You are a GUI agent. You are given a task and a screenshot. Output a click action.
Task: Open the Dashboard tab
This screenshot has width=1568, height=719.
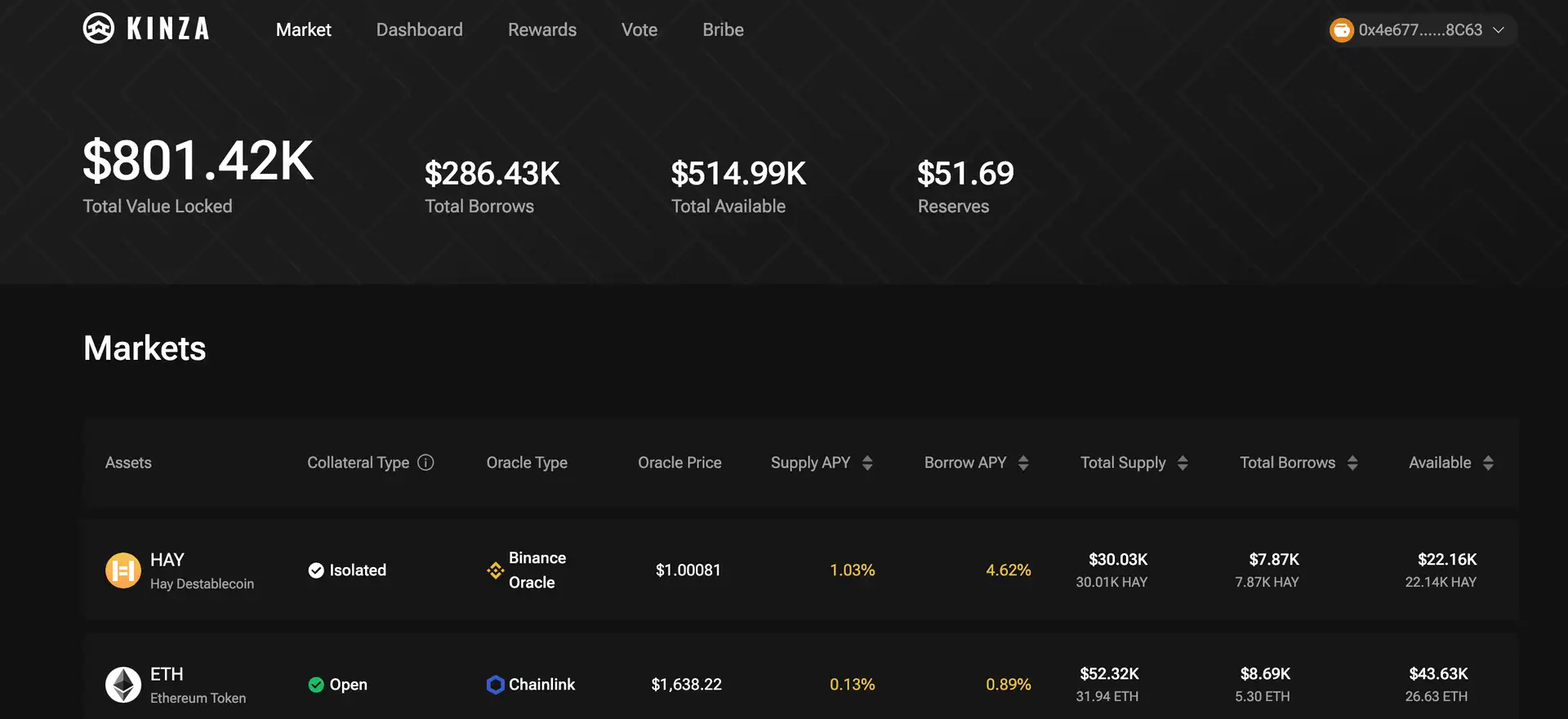[x=419, y=30]
